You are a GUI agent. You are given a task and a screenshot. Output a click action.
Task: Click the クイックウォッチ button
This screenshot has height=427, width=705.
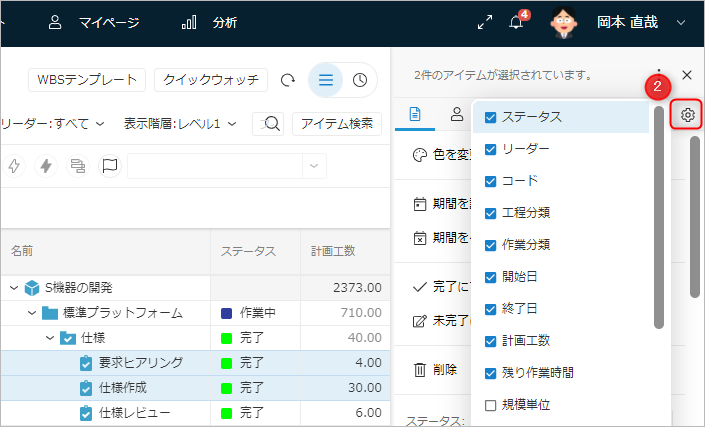click(x=211, y=80)
